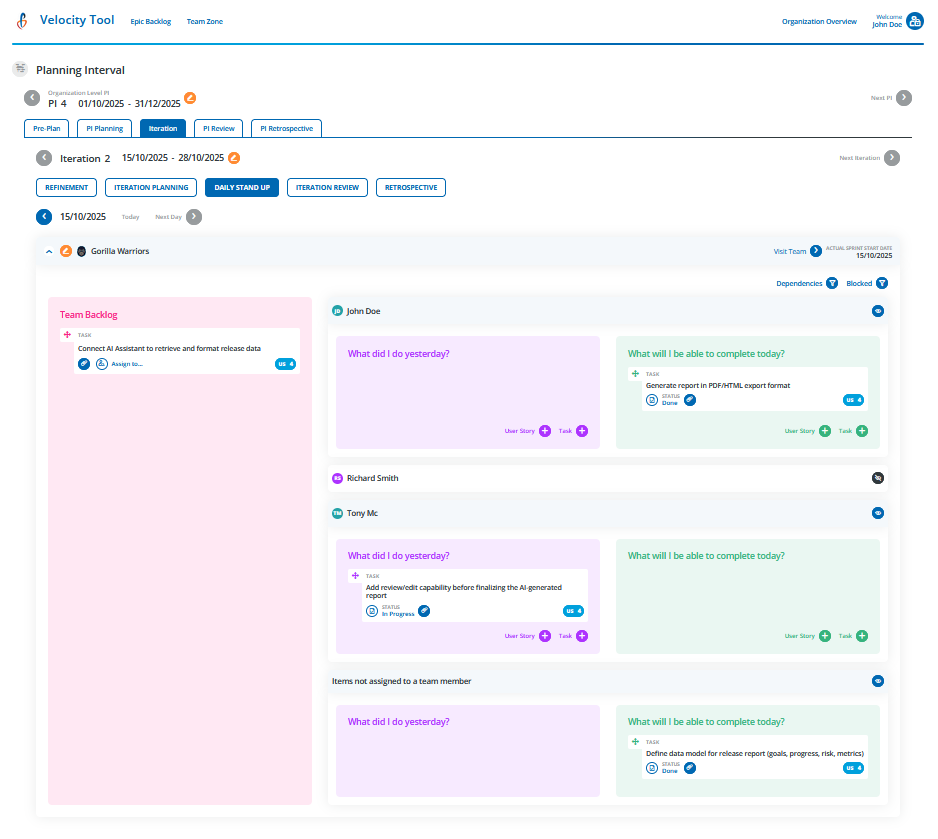The image size is (938, 839).
Task: Go to previous day from 15/10/2025
Action: (44, 216)
